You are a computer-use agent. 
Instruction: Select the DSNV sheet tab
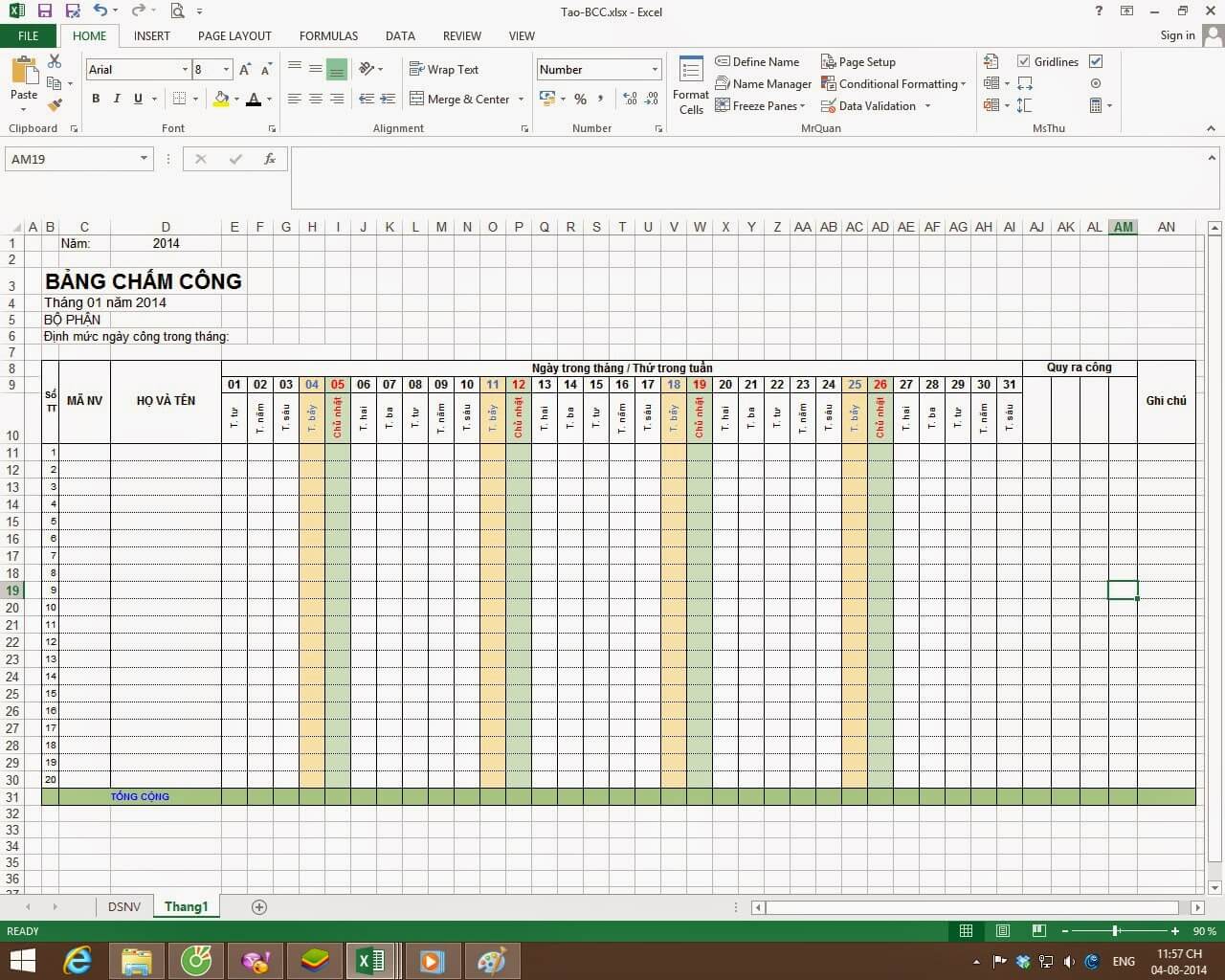[x=123, y=906]
